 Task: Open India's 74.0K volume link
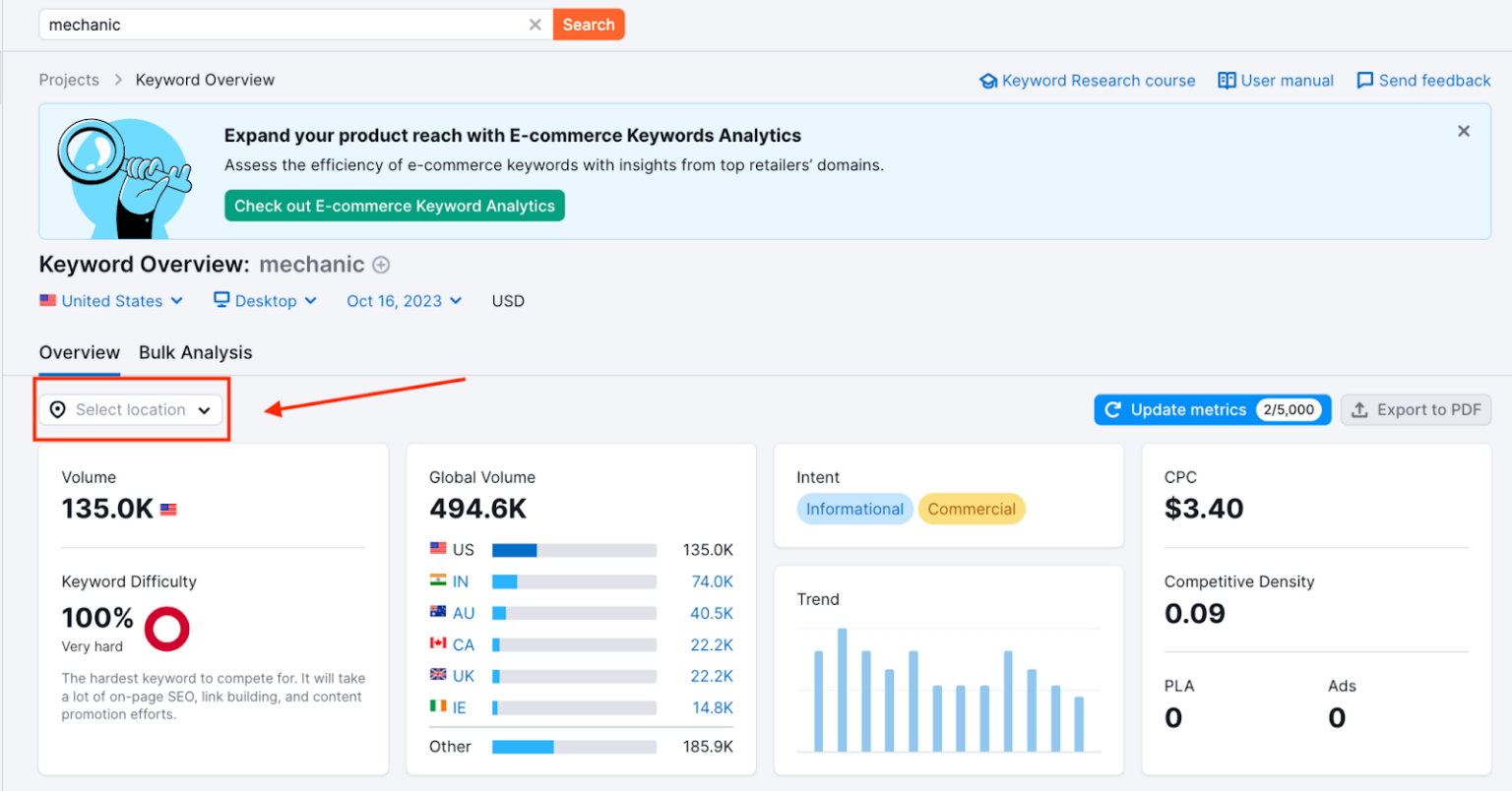(x=712, y=581)
